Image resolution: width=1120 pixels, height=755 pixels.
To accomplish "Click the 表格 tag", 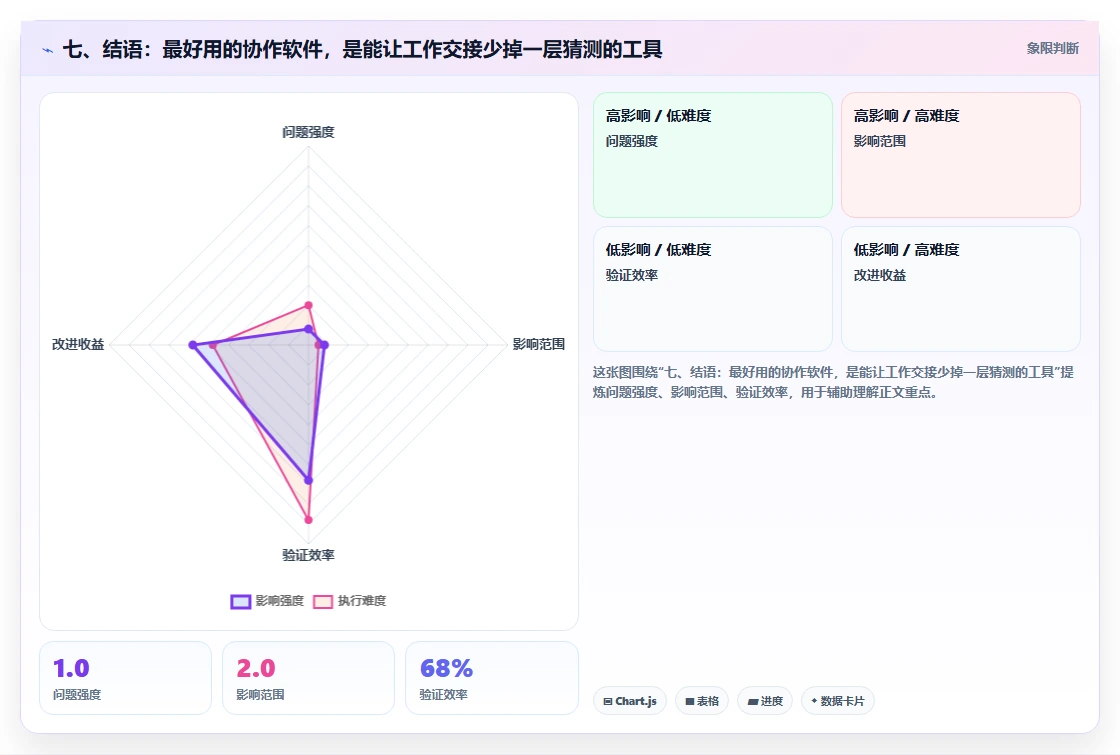I will [702, 701].
